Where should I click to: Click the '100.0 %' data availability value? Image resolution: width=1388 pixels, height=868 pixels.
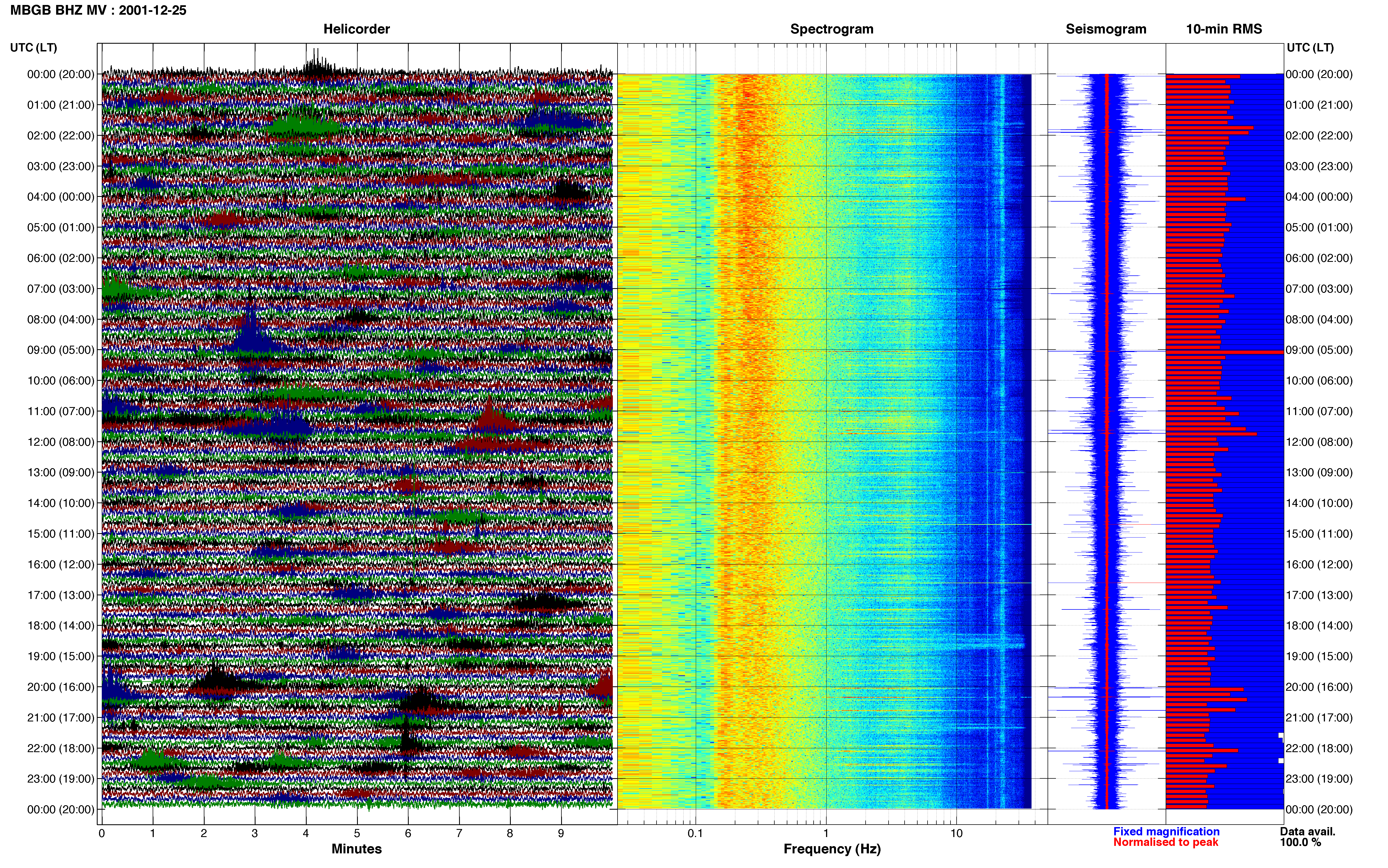click(1300, 843)
